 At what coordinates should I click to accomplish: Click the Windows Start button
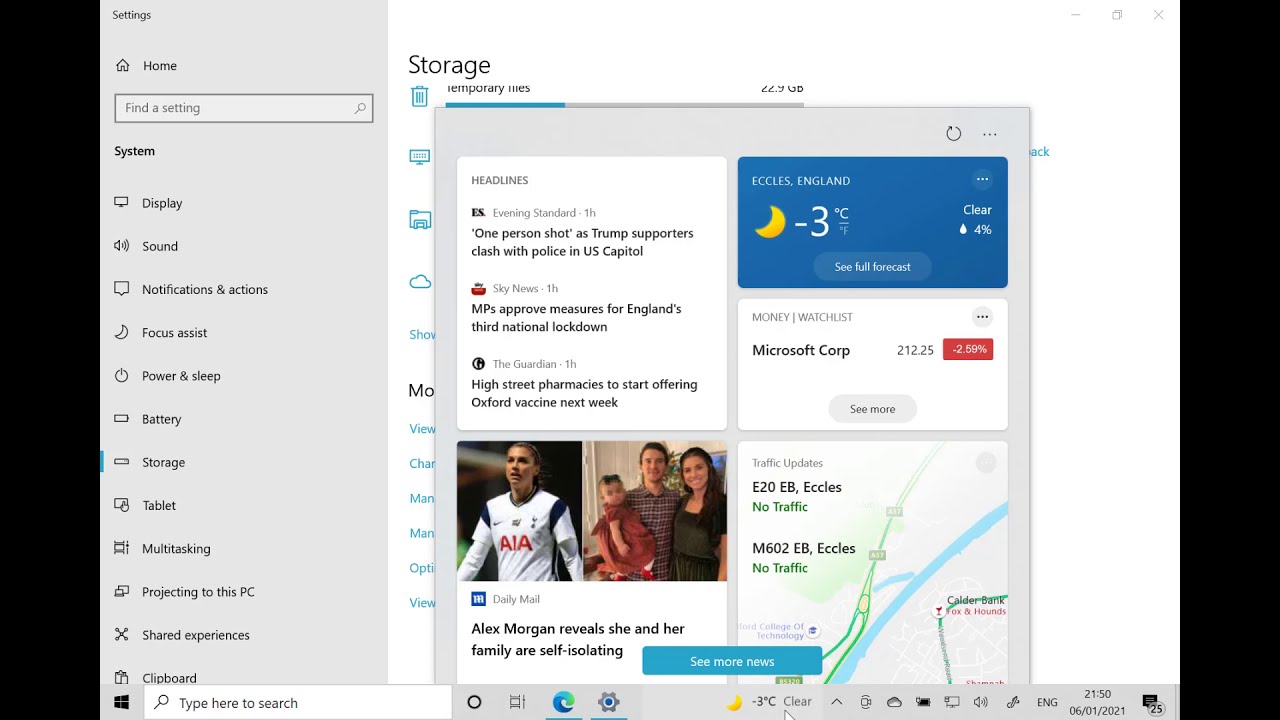(x=122, y=702)
